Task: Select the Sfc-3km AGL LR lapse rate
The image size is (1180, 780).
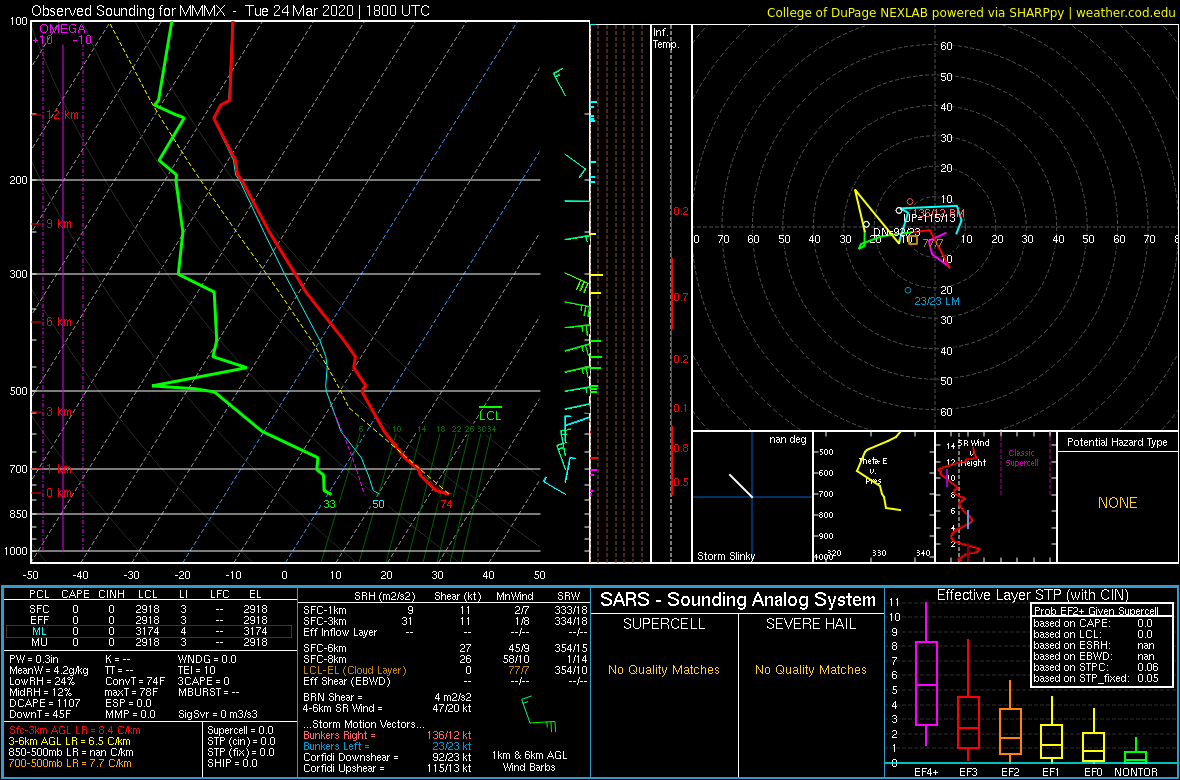Action: click(x=75, y=730)
